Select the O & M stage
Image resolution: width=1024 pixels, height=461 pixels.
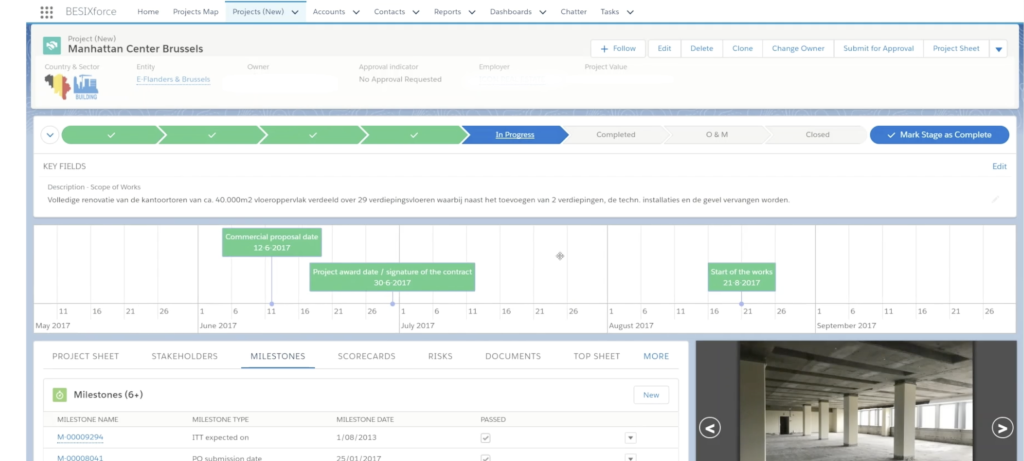pyautogui.click(x=716, y=135)
